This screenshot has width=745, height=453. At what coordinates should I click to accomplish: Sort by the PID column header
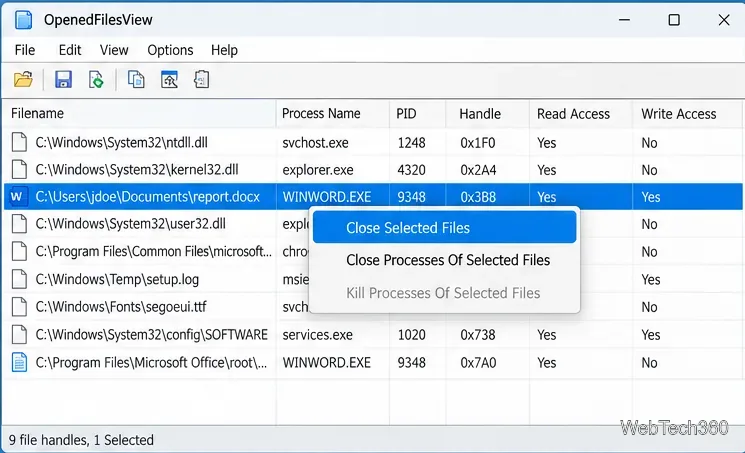click(418, 114)
